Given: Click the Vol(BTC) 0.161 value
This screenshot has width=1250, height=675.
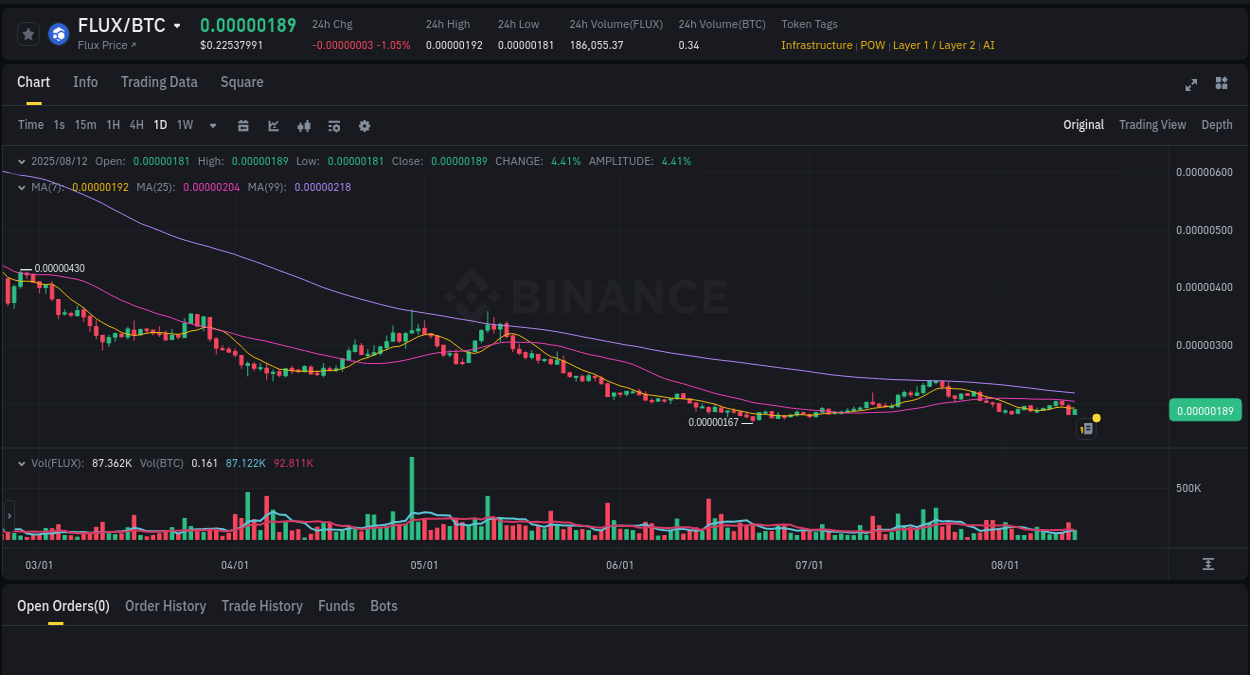Looking at the screenshot, I should (204, 463).
